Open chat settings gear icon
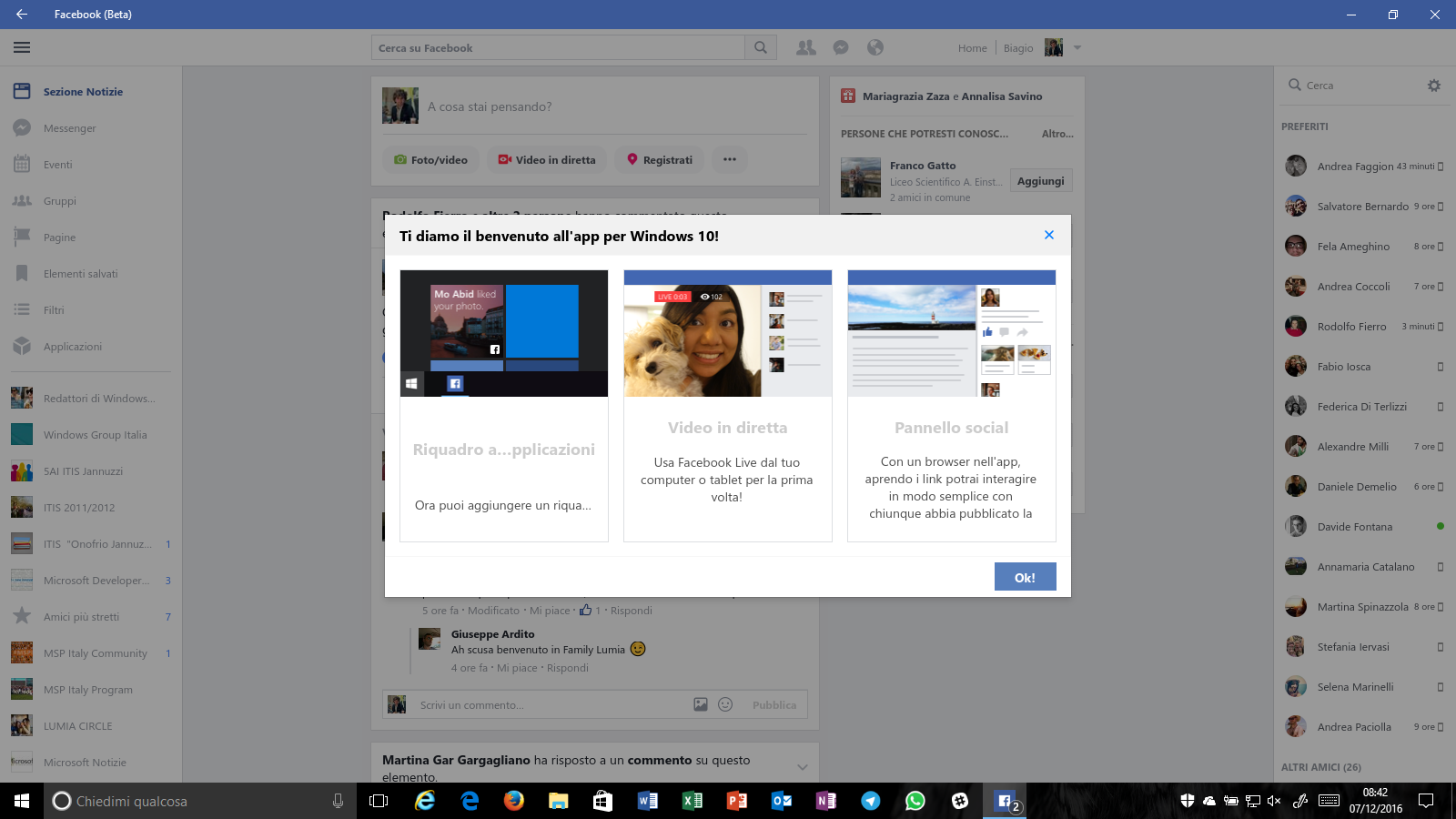Image resolution: width=1456 pixels, height=819 pixels. [1434, 86]
